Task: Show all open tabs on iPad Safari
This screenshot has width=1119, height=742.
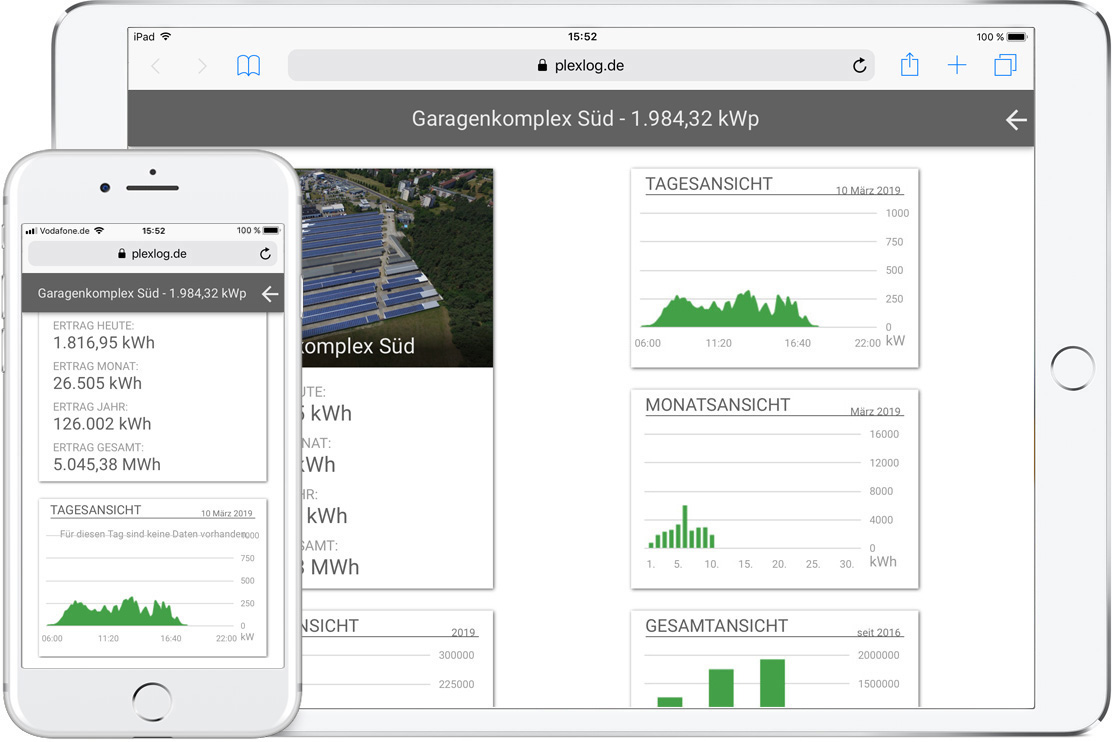Action: tap(1005, 66)
